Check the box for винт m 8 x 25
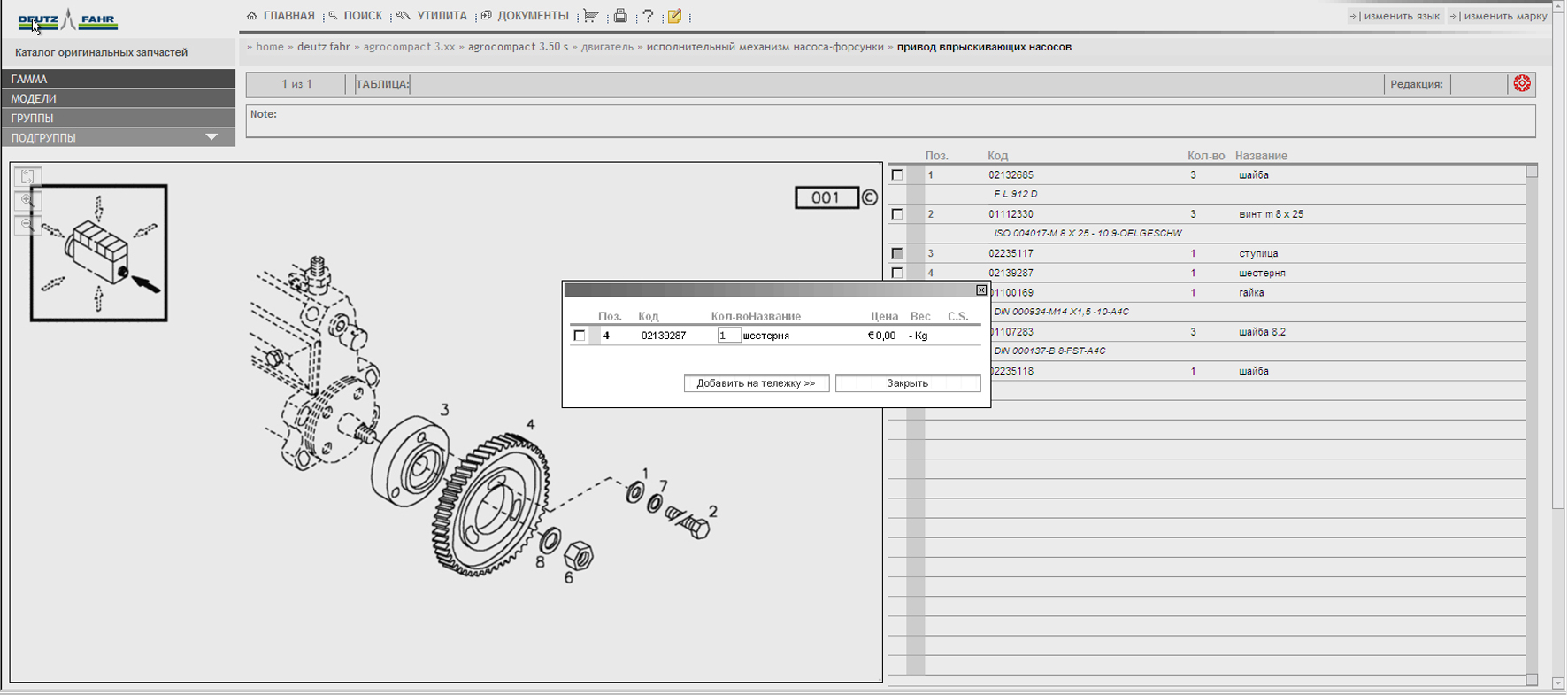This screenshot has width=1568, height=695. point(897,214)
